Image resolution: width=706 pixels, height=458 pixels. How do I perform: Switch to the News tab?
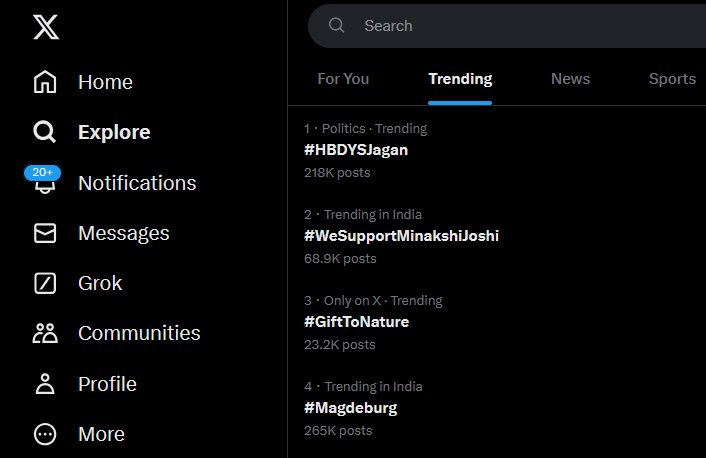[x=570, y=79]
